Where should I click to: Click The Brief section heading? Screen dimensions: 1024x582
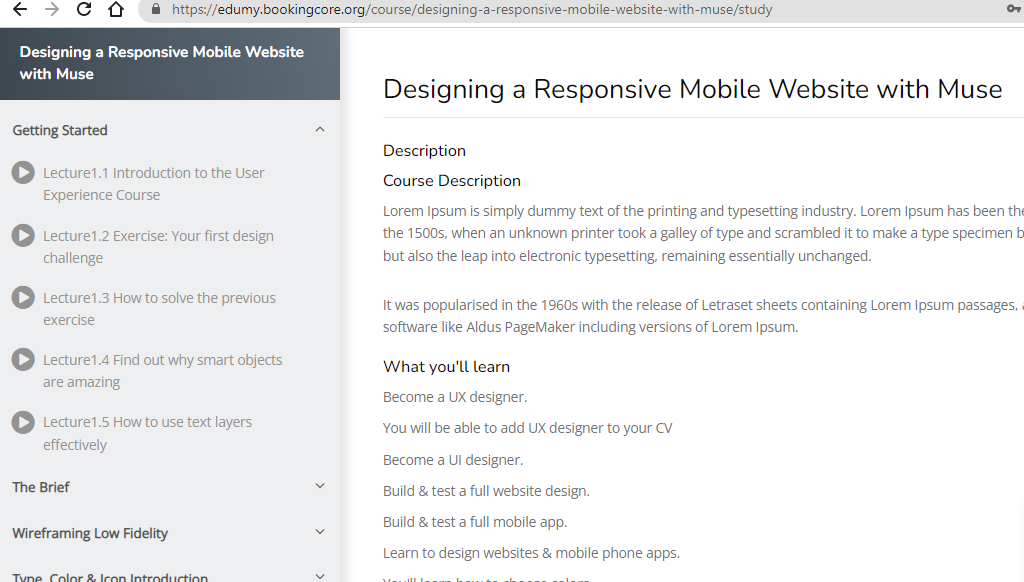point(40,487)
